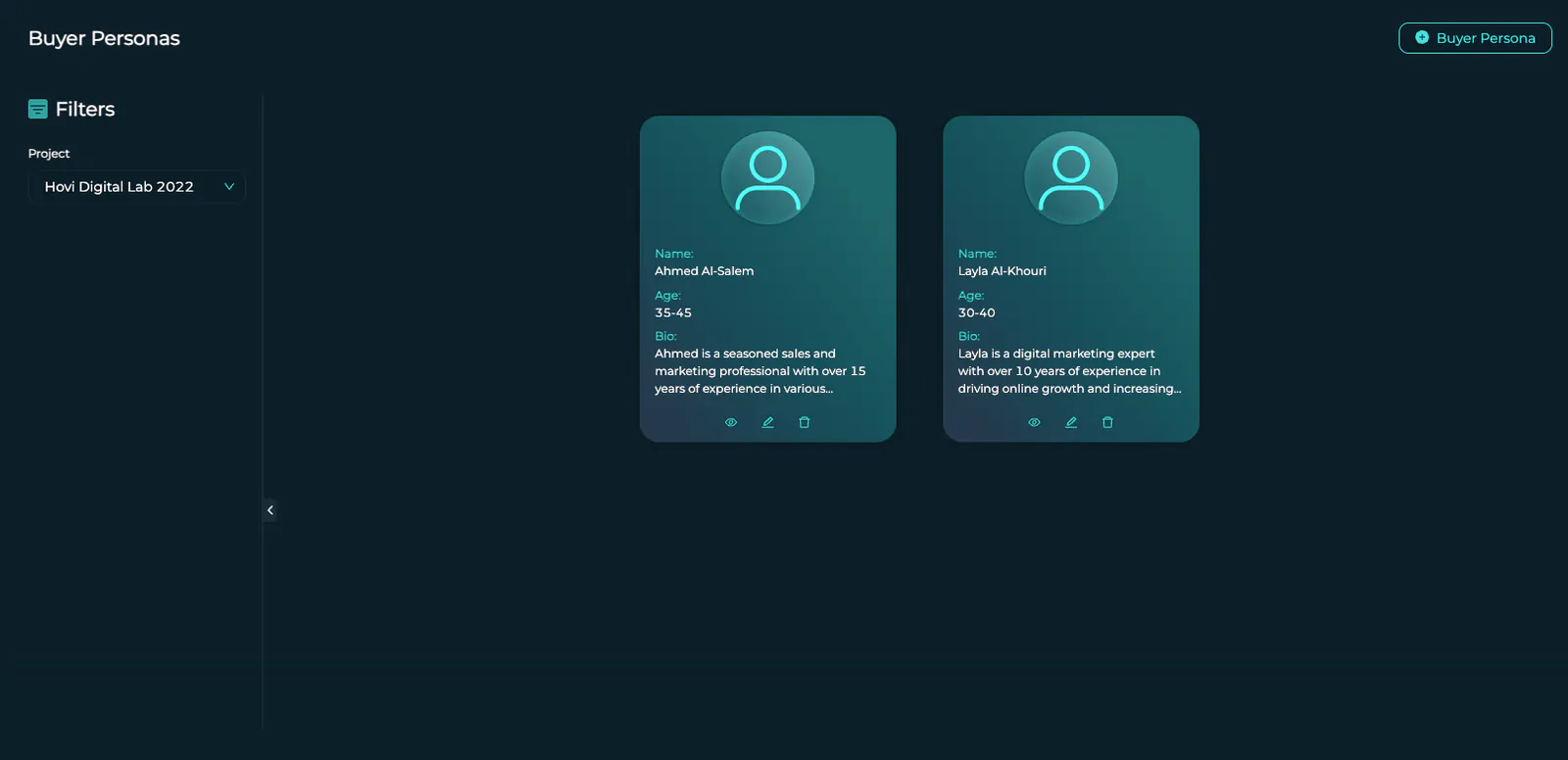Viewport: 1568px width, 760px height.
Task: Click the name text Layla Al-Khouri
Action: pyautogui.click(x=1003, y=271)
